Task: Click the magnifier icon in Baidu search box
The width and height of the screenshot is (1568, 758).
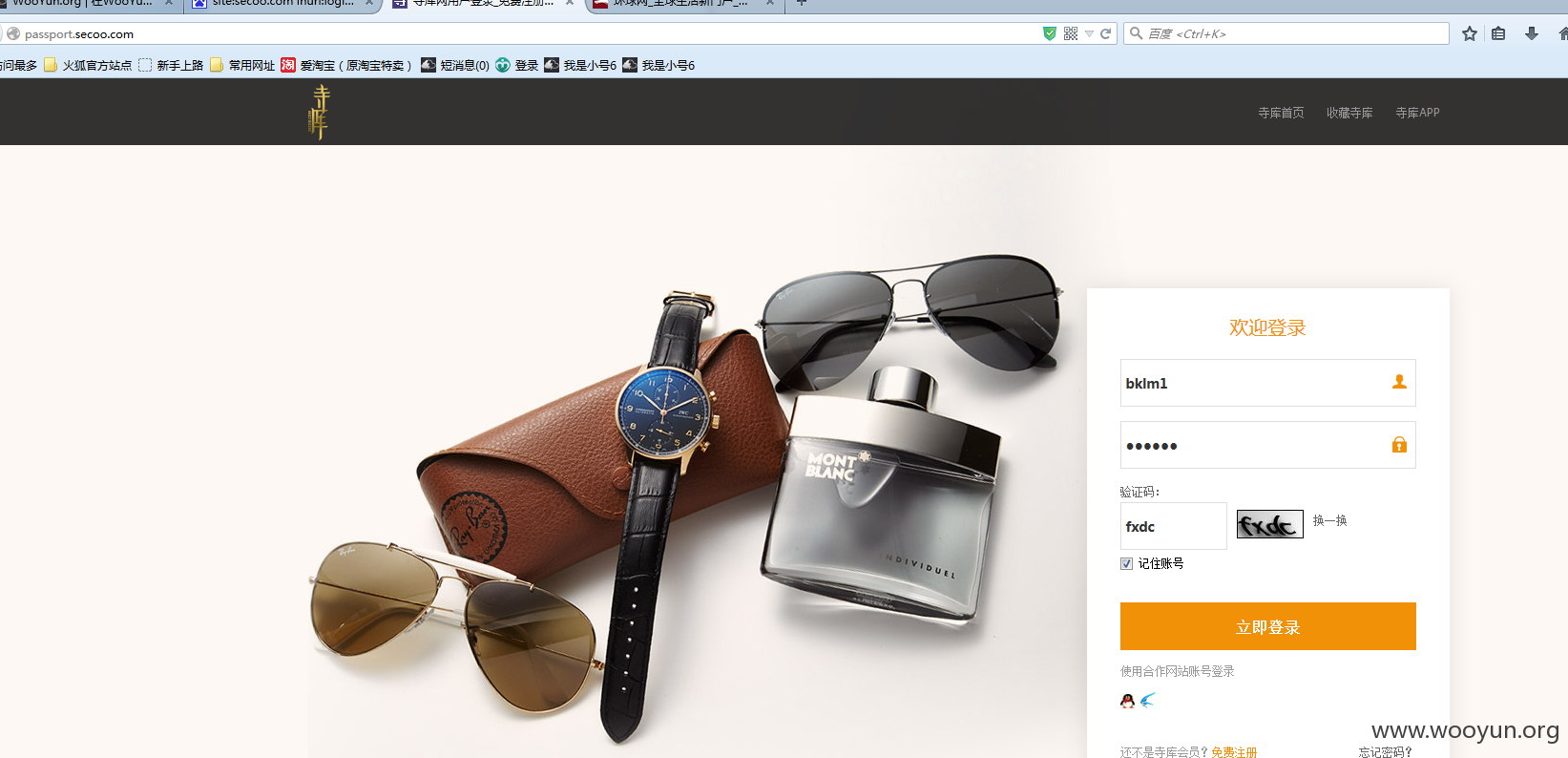Action: (1136, 33)
